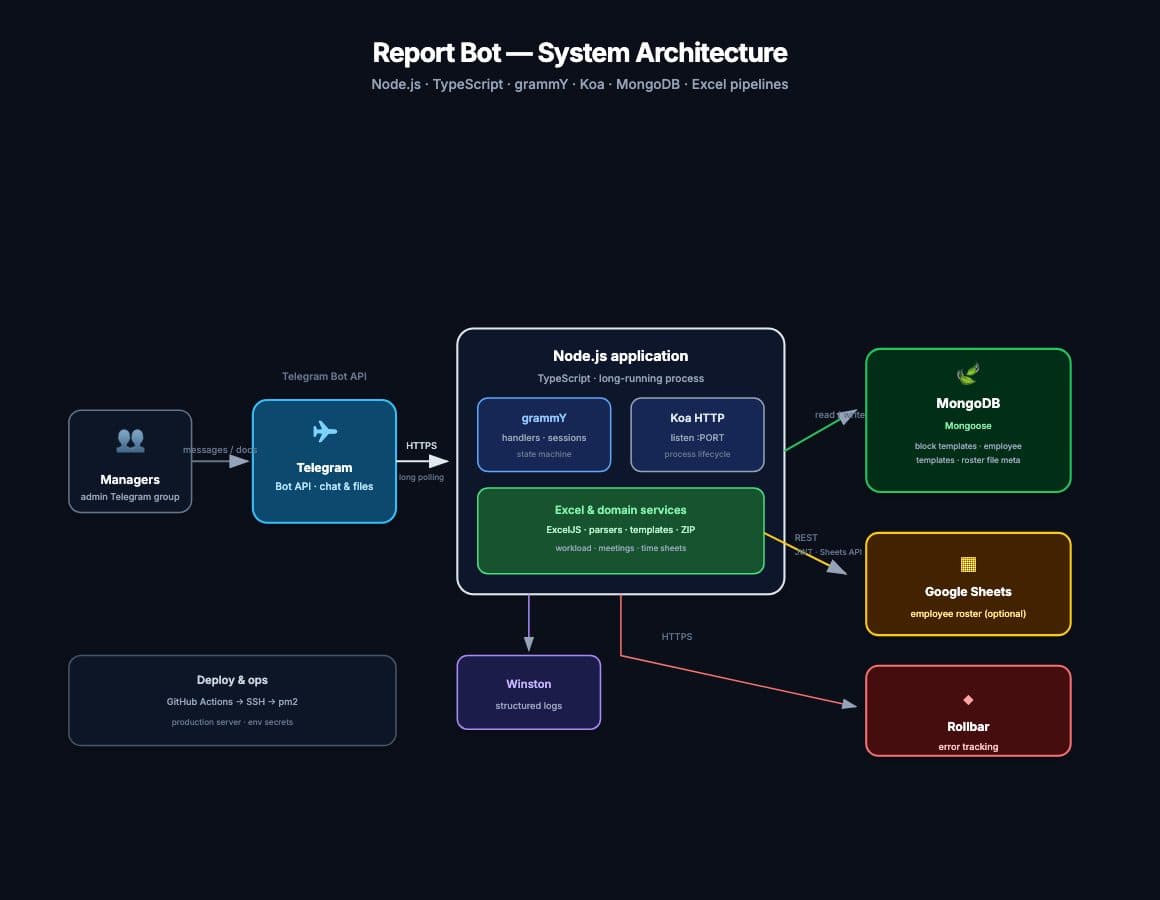The image size is (1160, 900).
Task: Click the diagram title Report Bot — System Architecture
Action: [580, 53]
